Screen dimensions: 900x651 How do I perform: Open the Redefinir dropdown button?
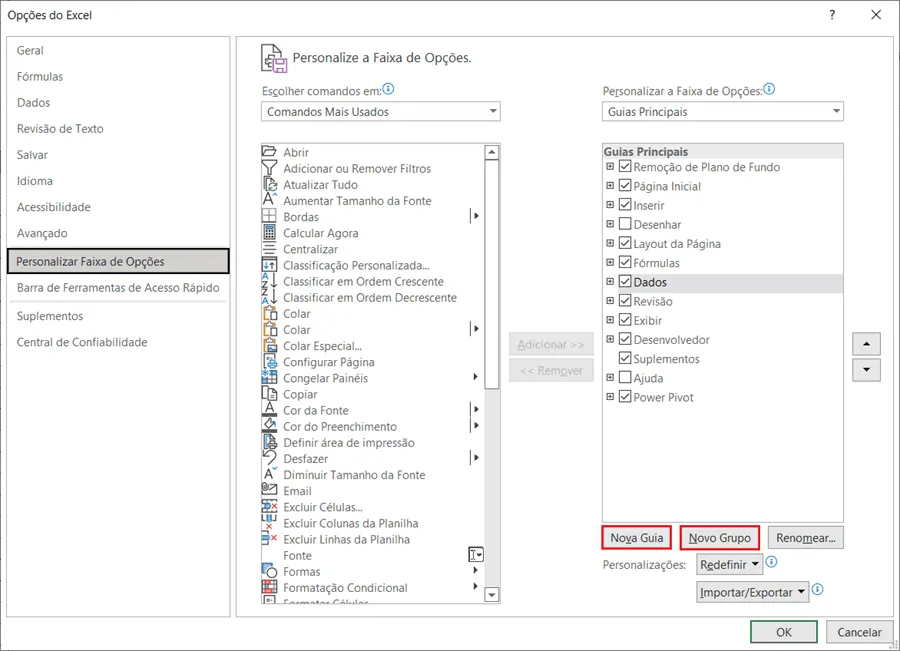point(730,564)
